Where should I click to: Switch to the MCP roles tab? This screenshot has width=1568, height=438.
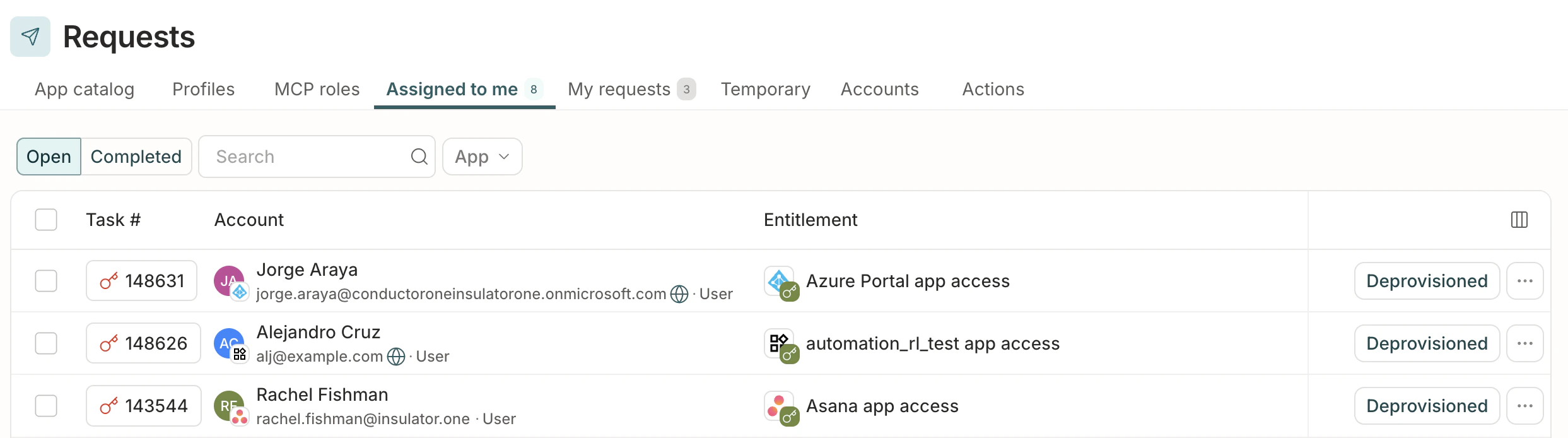click(x=317, y=89)
